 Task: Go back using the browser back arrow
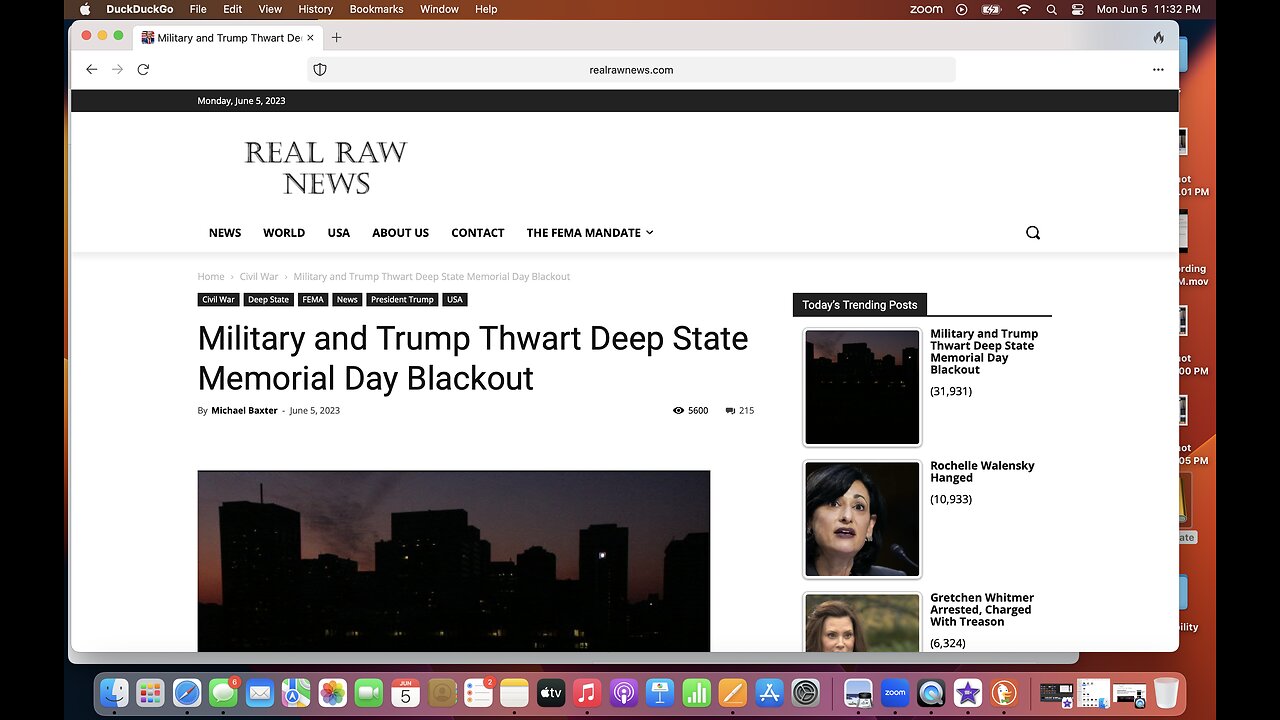pyautogui.click(x=92, y=69)
